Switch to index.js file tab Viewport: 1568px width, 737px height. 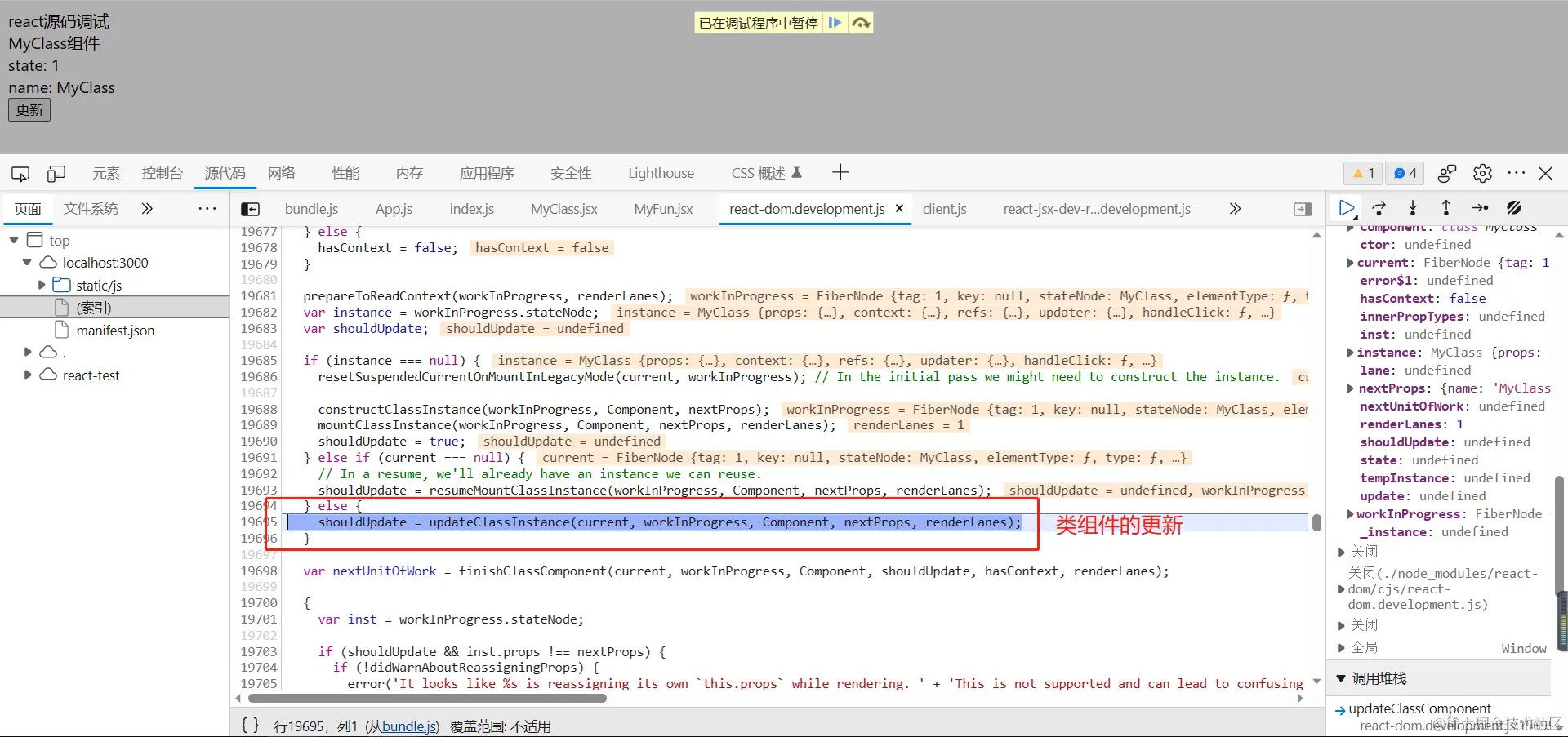(472, 209)
